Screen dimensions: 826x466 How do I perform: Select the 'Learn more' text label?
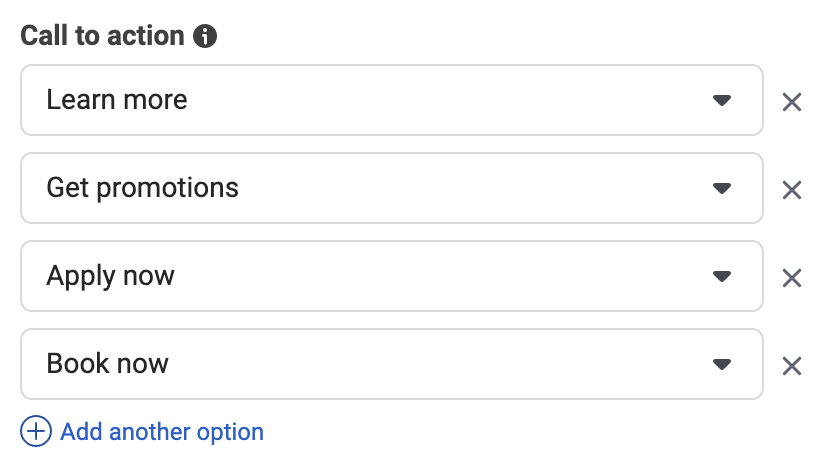[x=116, y=100]
